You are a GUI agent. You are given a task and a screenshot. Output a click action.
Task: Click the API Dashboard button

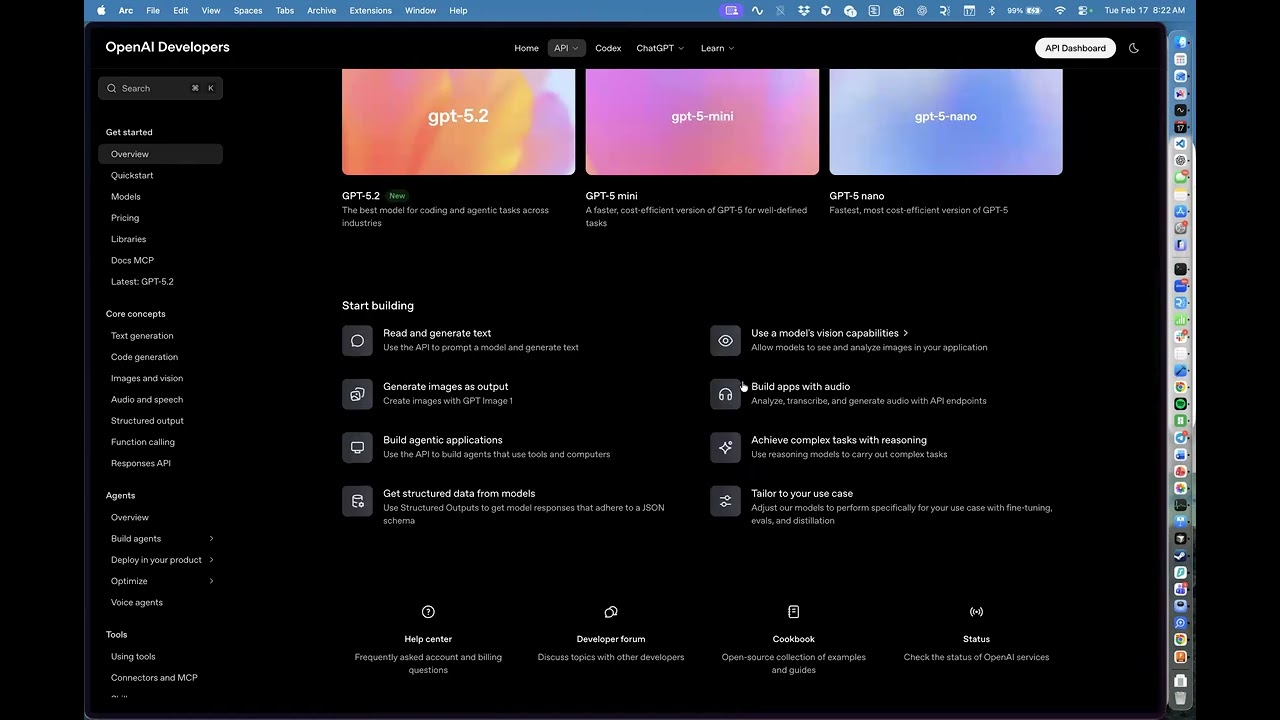(x=1075, y=48)
